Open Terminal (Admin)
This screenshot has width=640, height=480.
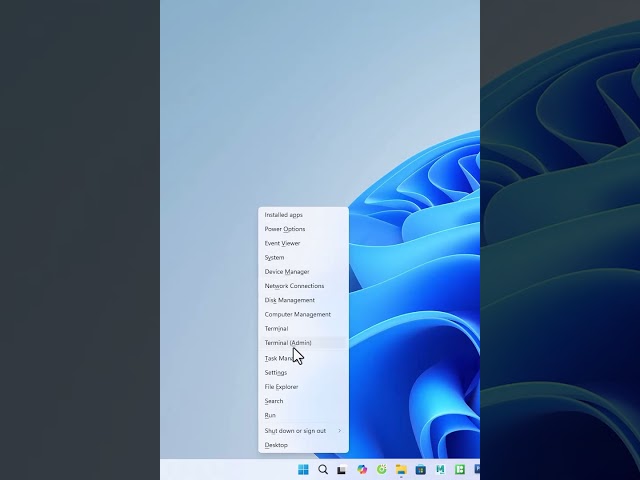pyautogui.click(x=303, y=343)
